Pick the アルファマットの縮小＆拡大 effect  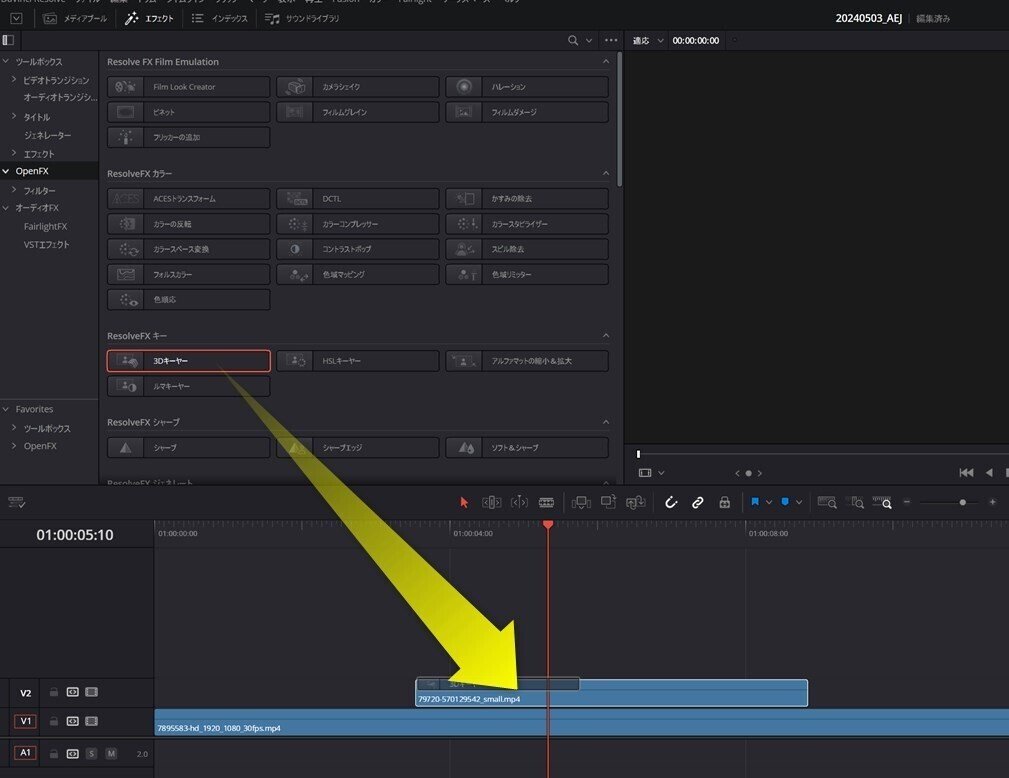[527, 361]
